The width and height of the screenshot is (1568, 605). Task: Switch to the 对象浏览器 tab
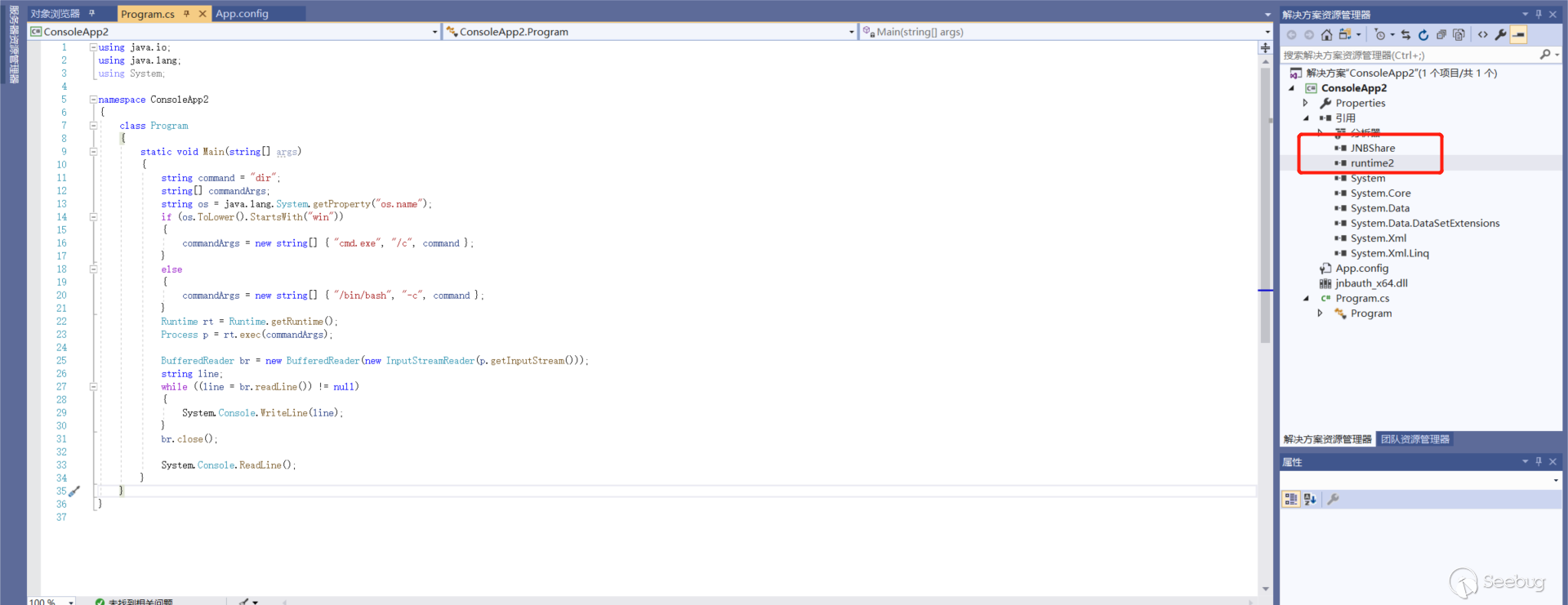tap(56, 14)
